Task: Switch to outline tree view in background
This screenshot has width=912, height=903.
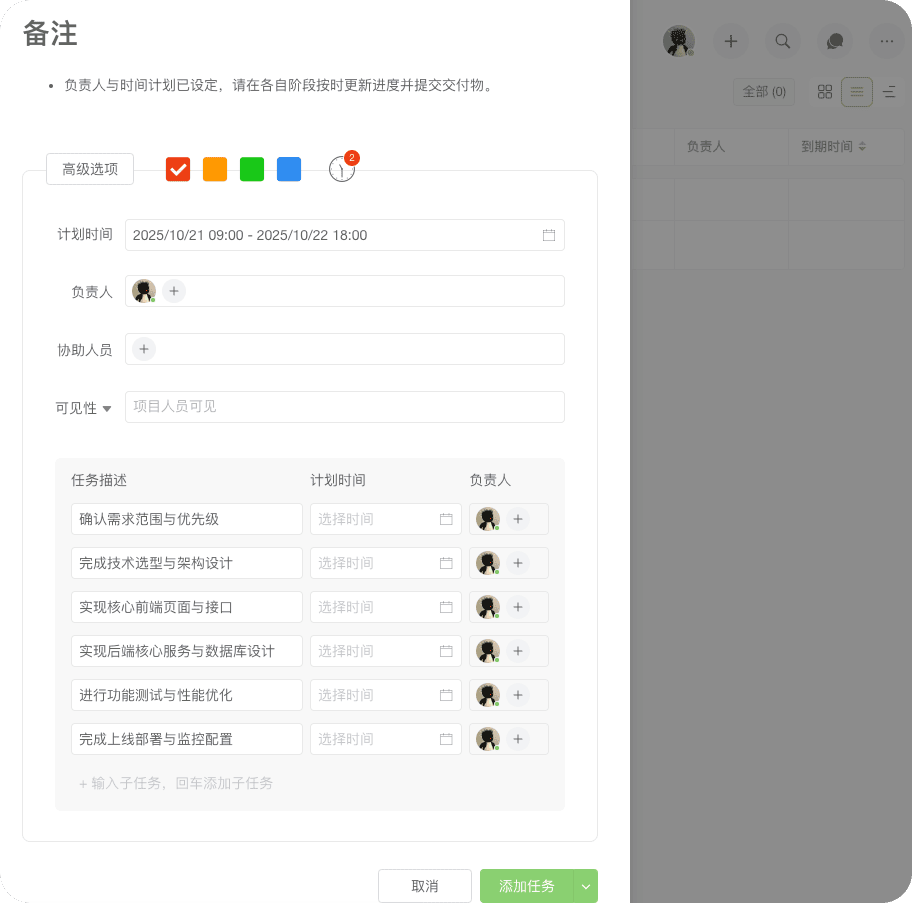Action: tap(889, 92)
